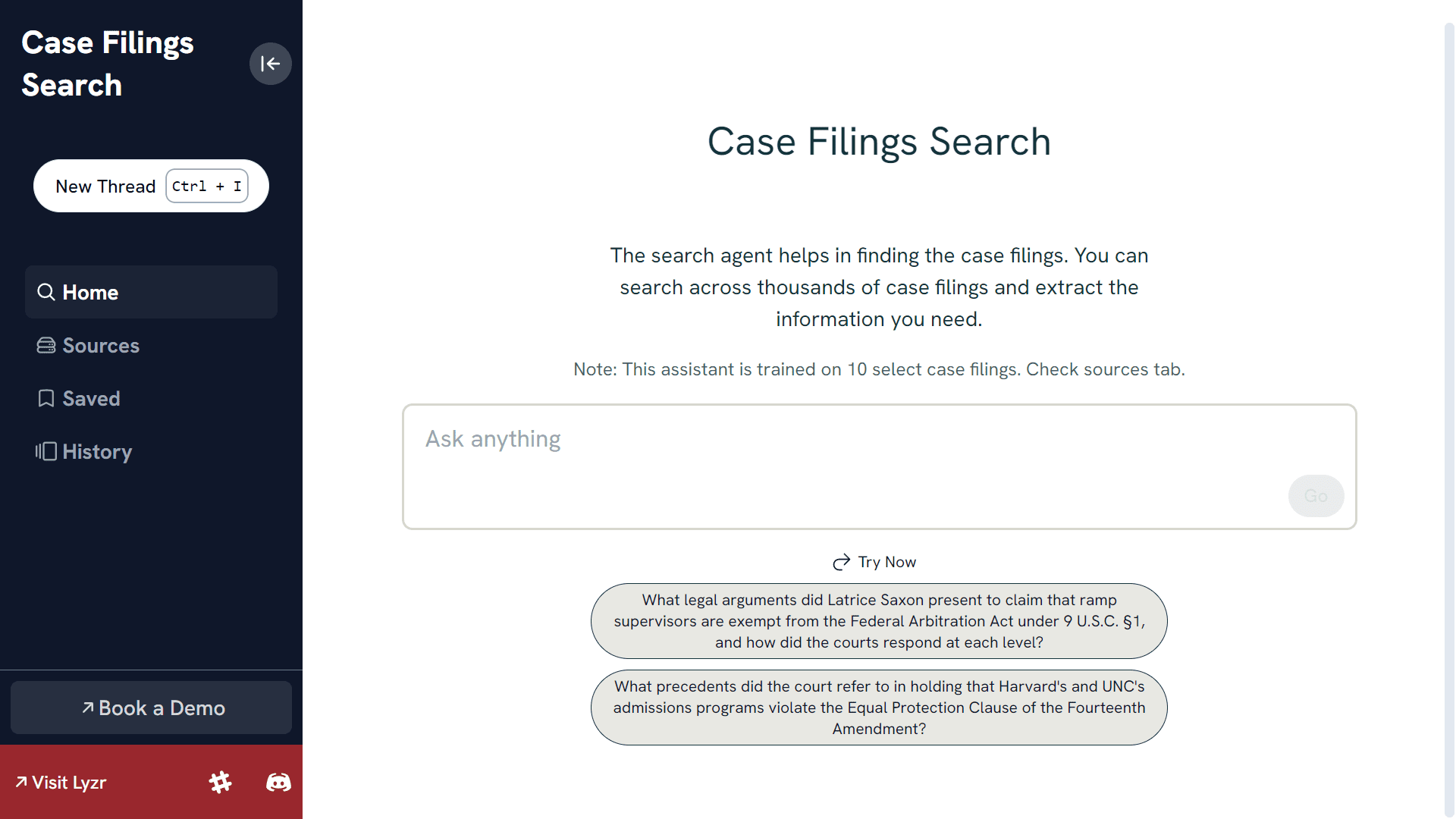This screenshot has width=1456, height=819.
Task: Click the History panel icon
Action: click(x=46, y=452)
